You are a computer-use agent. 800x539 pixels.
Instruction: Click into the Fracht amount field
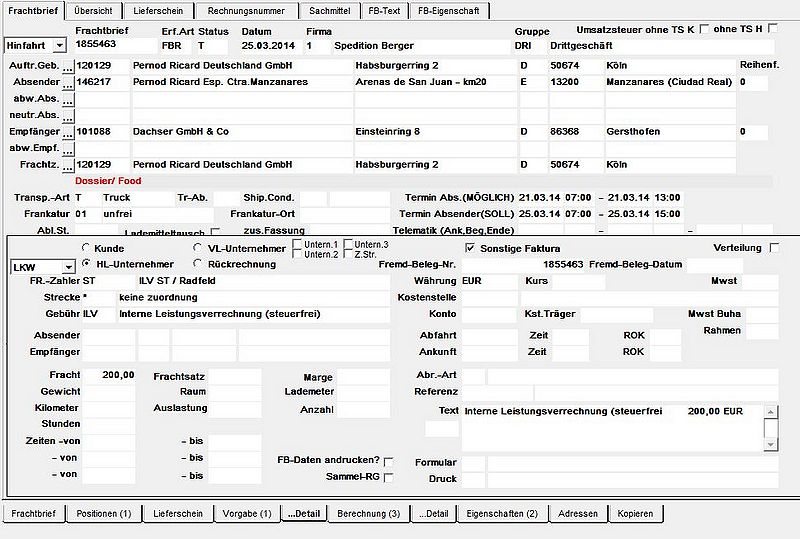(x=109, y=375)
